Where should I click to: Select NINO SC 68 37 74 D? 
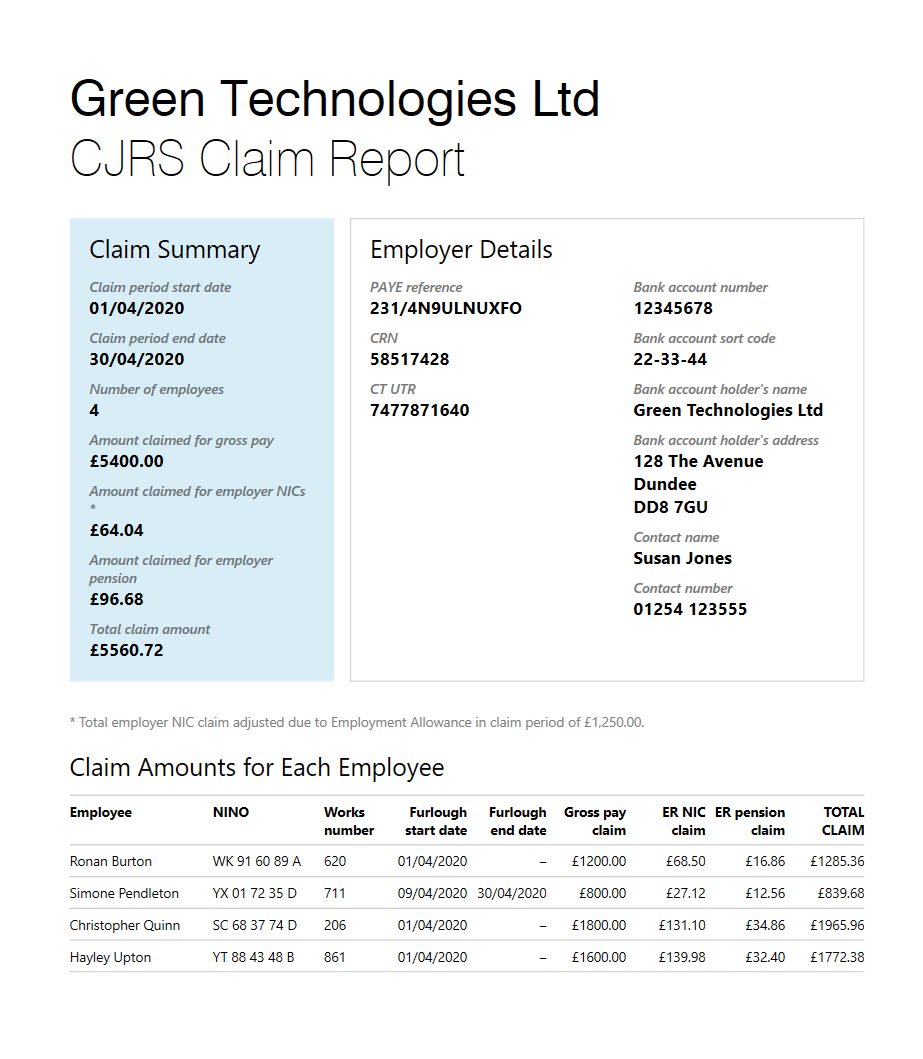click(255, 925)
